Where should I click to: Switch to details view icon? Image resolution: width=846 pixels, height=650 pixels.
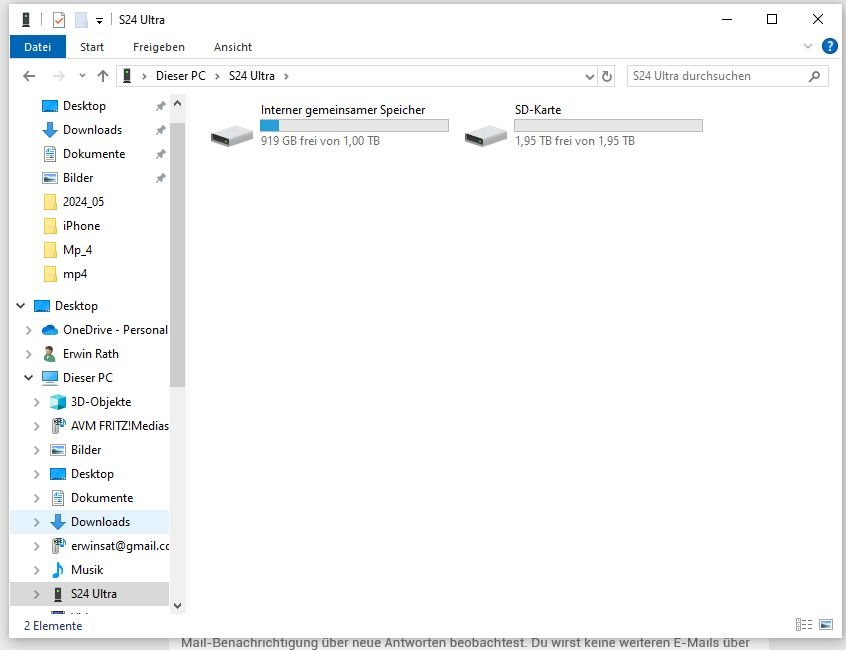click(x=804, y=625)
